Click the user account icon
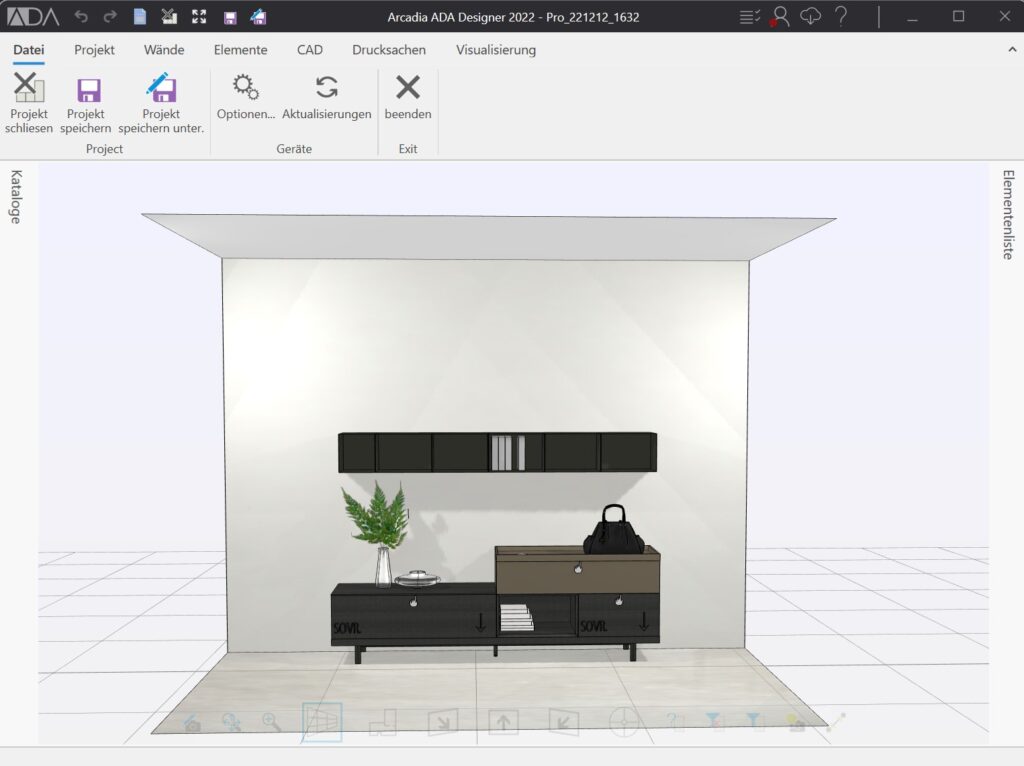Screen dimensions: 1024x766 780,16
